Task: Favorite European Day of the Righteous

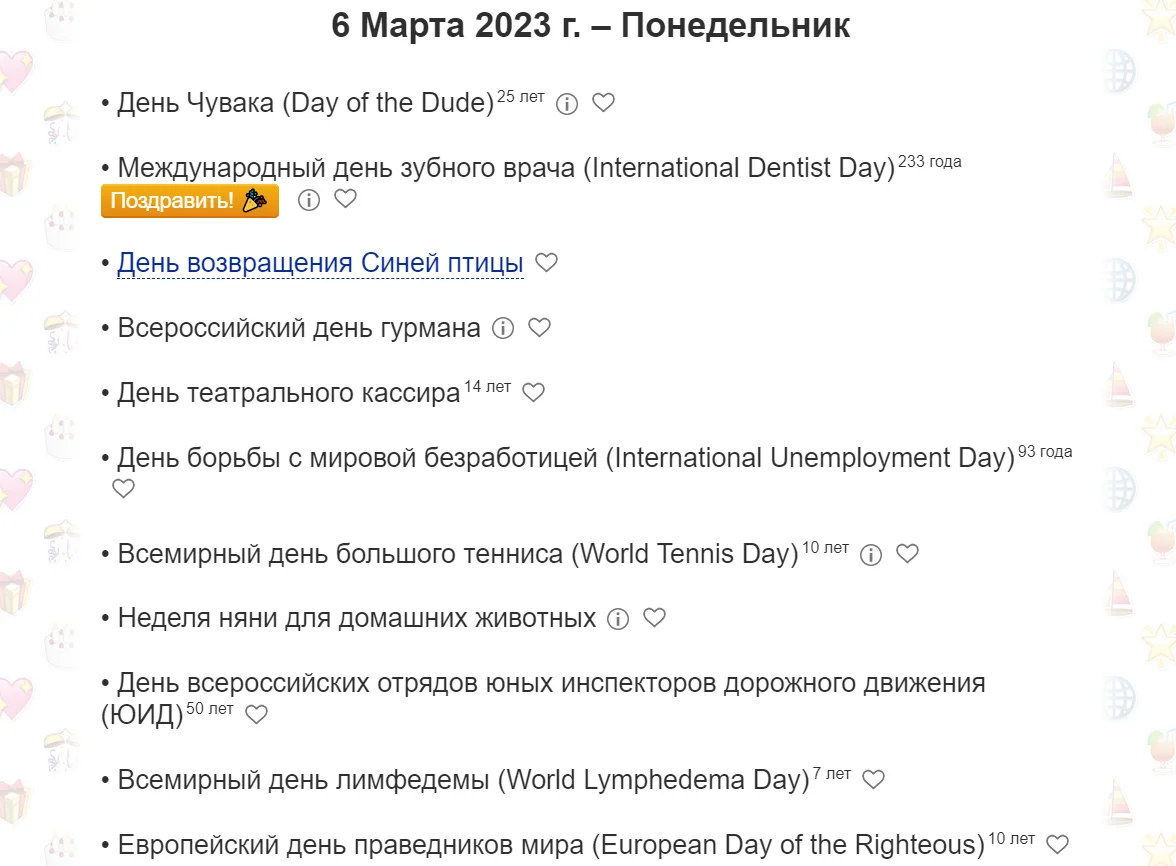Action: (x=1055, y=843)
